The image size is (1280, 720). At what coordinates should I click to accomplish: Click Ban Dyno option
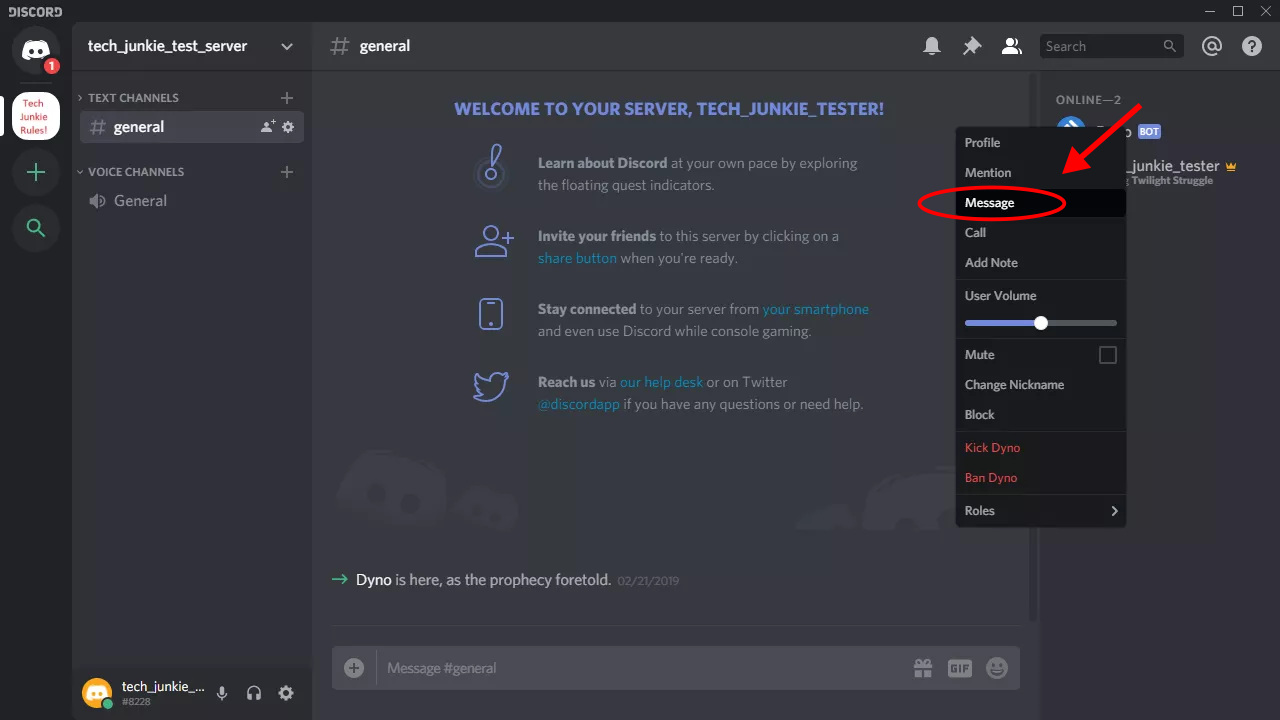(x=1041, y=478)
